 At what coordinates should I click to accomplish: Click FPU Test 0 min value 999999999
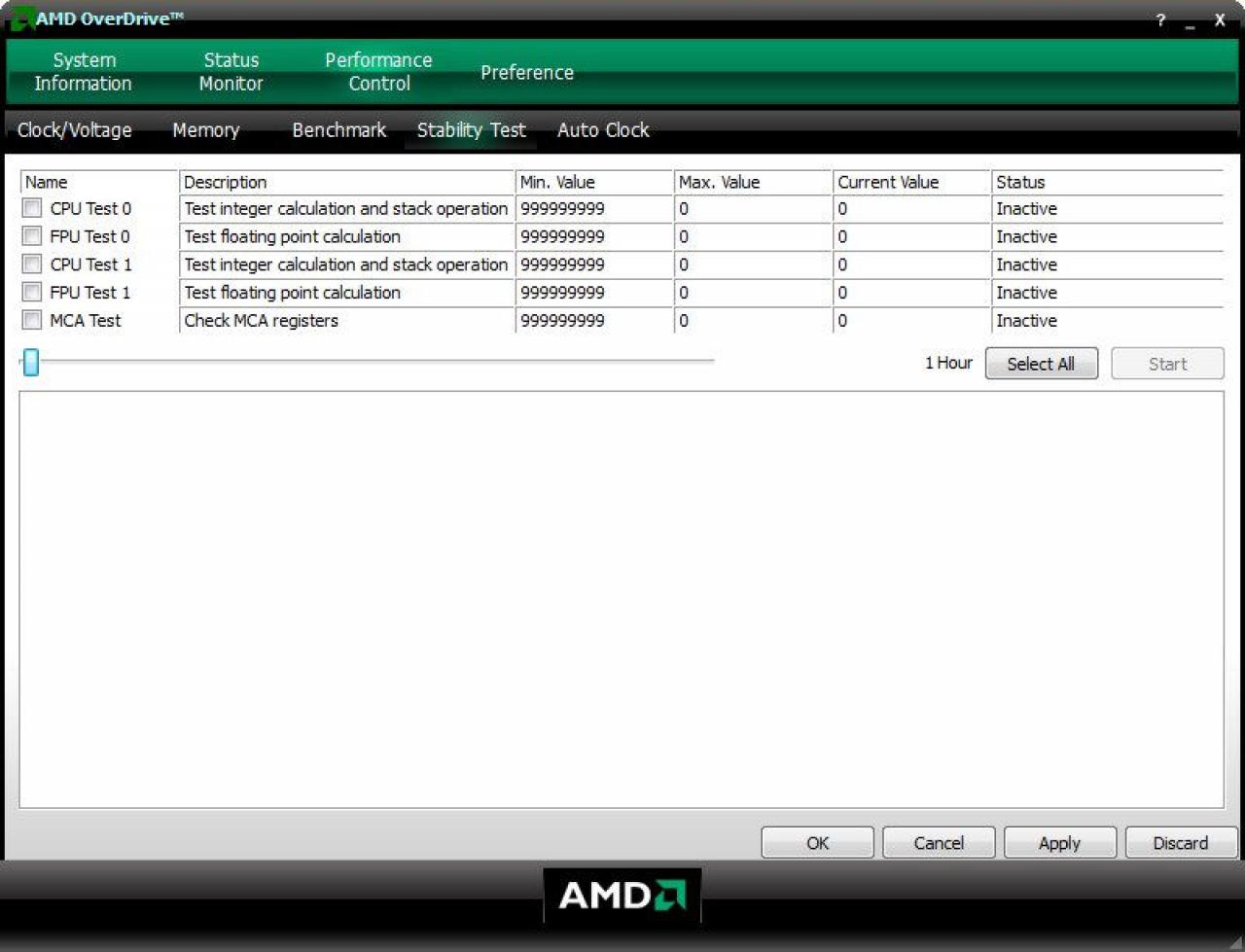click(562, 236)
